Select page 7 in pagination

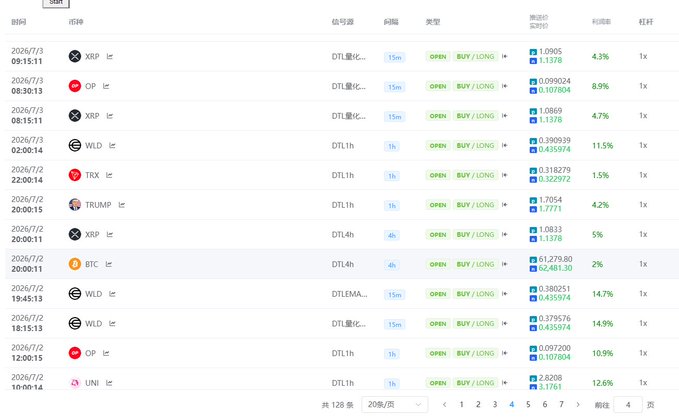561,404
